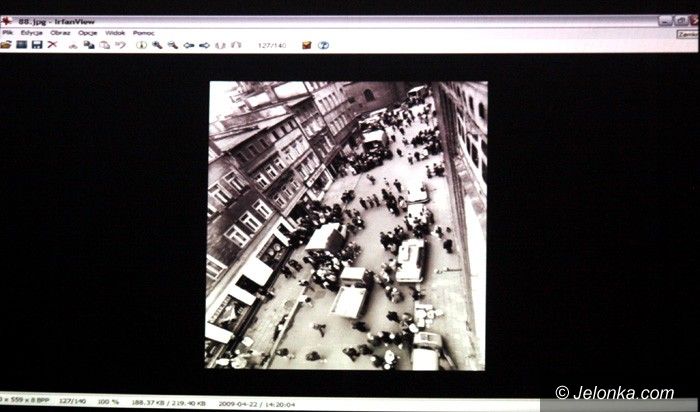This screenshot has height=412, width=700.
Task: Start slideshow using the toolbar icon
Action: pos(21,45)
